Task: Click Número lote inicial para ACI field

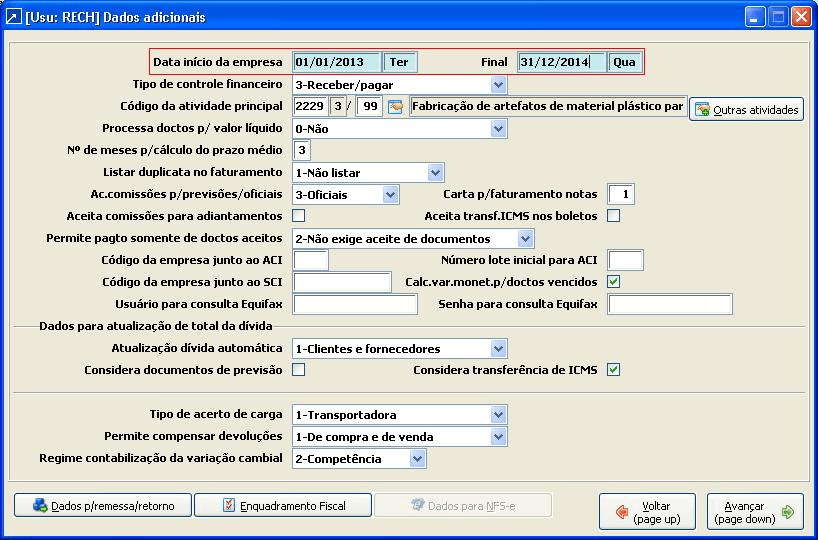Action: 625,260
